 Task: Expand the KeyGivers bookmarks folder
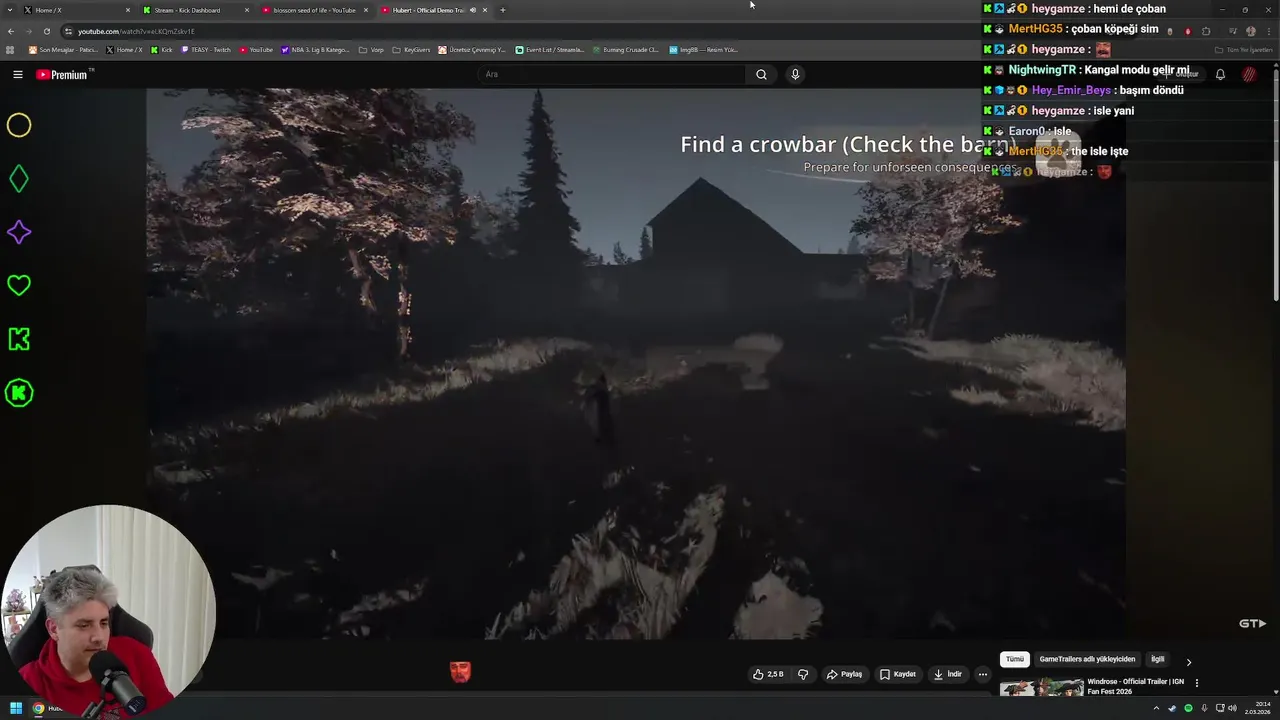coord(411,49)
